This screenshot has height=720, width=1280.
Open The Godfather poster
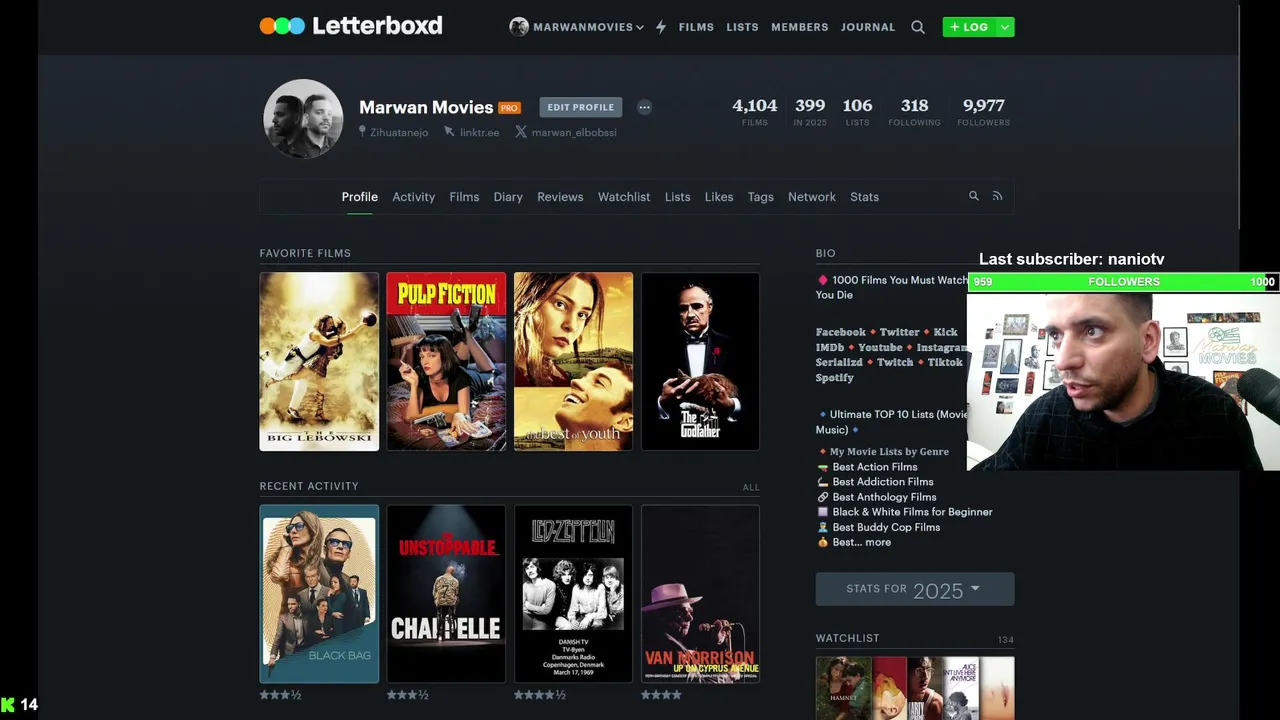point(700,361)
